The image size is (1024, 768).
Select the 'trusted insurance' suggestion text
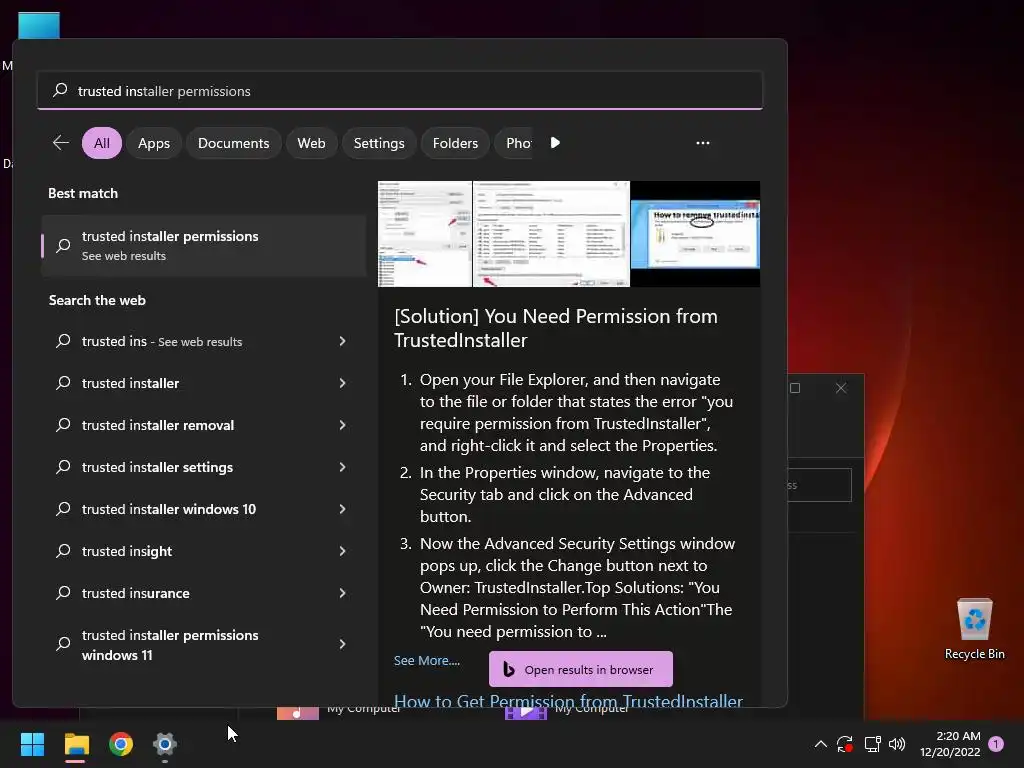point(136,593)
